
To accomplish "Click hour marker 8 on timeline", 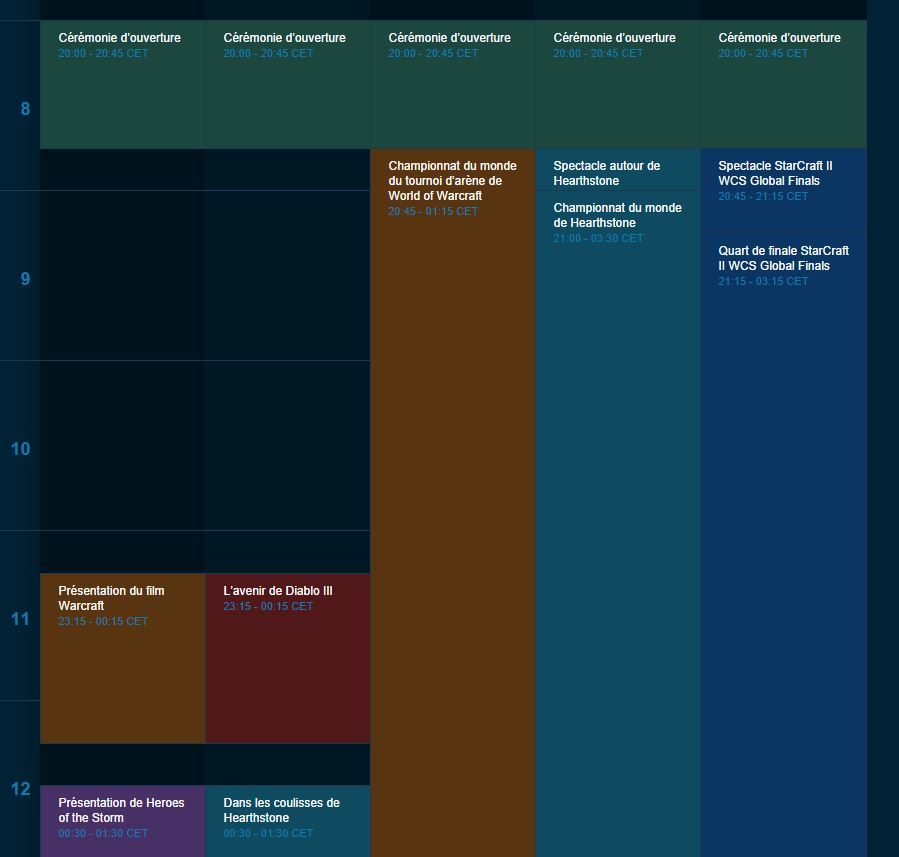I will click(25, 109).
